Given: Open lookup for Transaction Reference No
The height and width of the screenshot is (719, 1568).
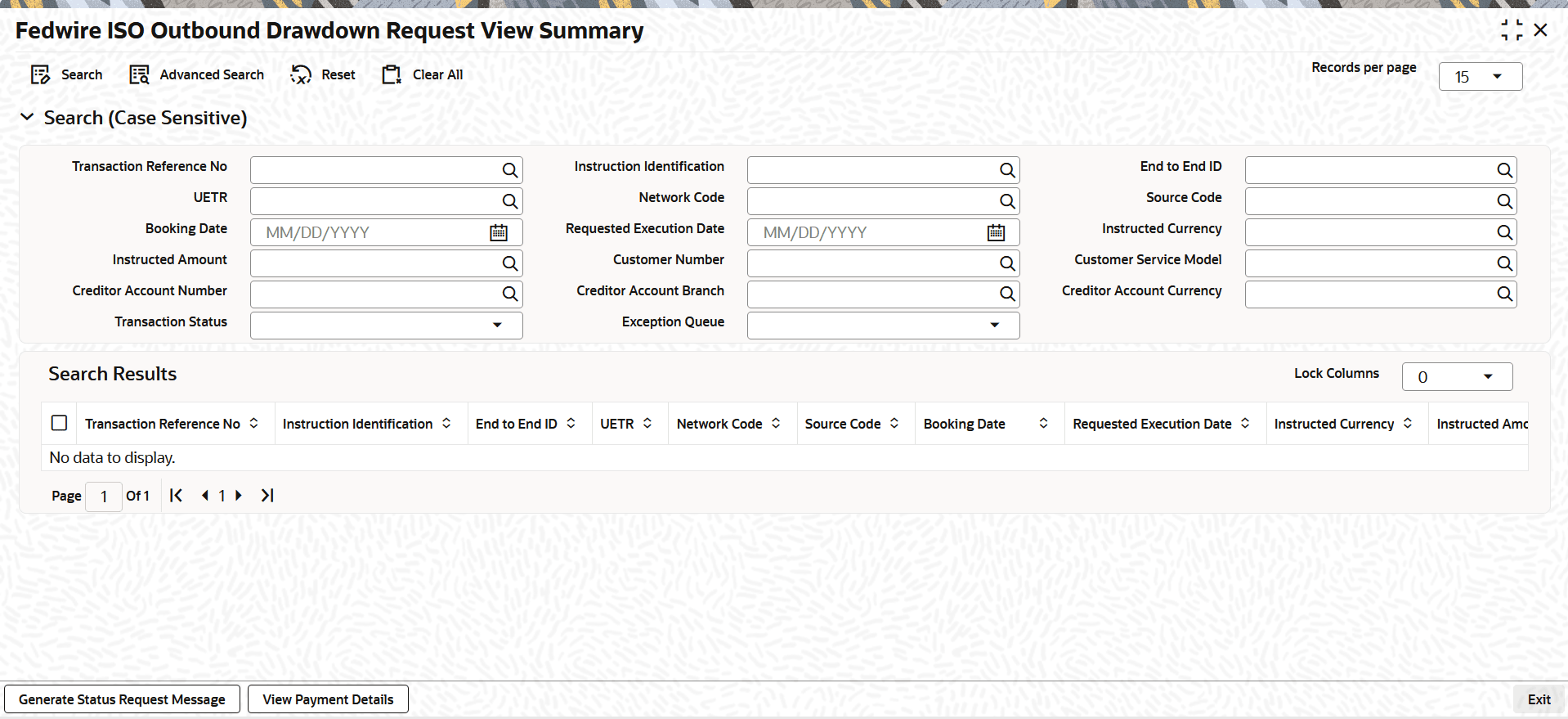Looking at the screenshot, I should tap(509, 170).
